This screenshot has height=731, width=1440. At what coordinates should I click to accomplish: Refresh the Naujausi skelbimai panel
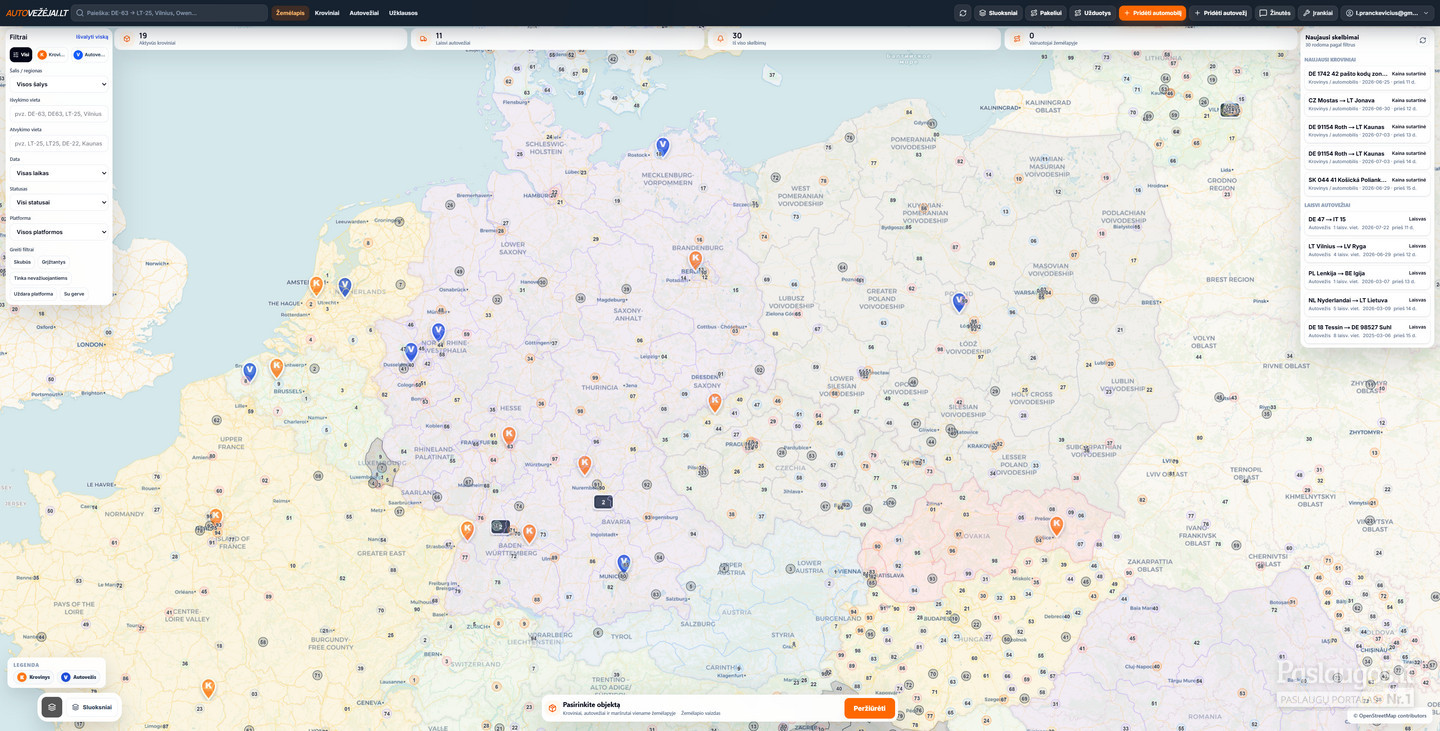[1422, 40]
